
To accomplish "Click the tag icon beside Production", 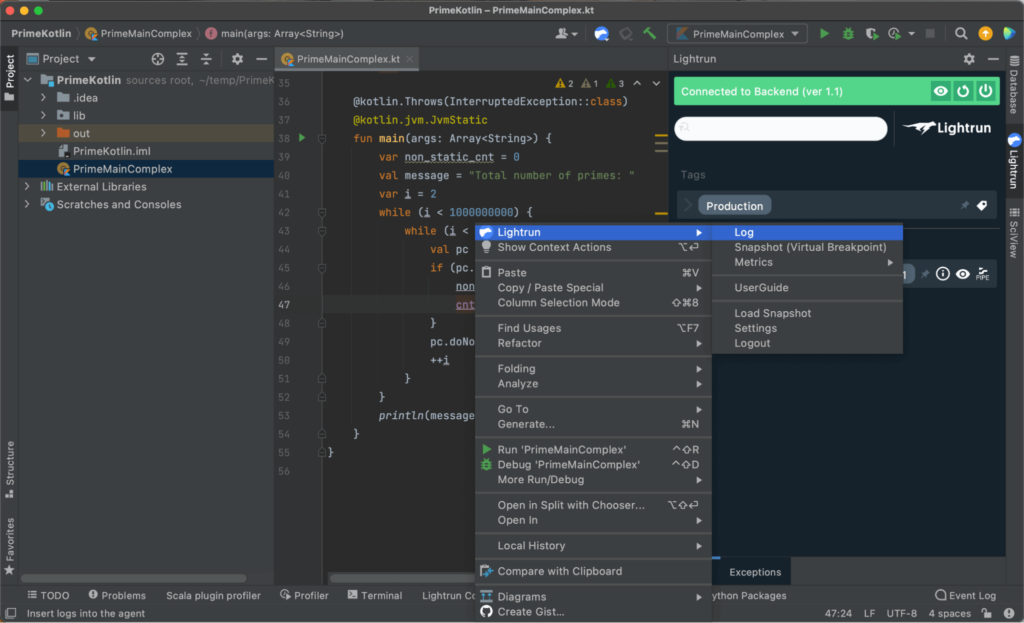I will 982,205.
